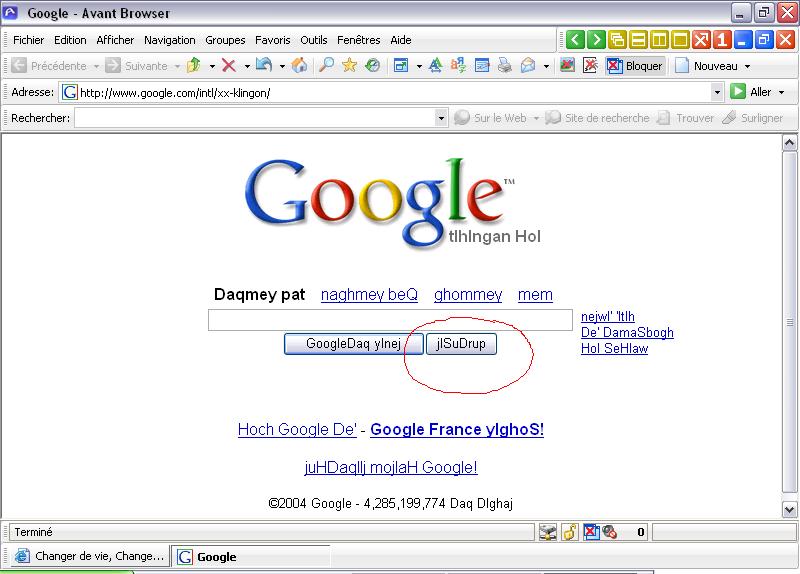
Task: Expand the Suivante history dropdown arrow
Action: pos(177,66)
